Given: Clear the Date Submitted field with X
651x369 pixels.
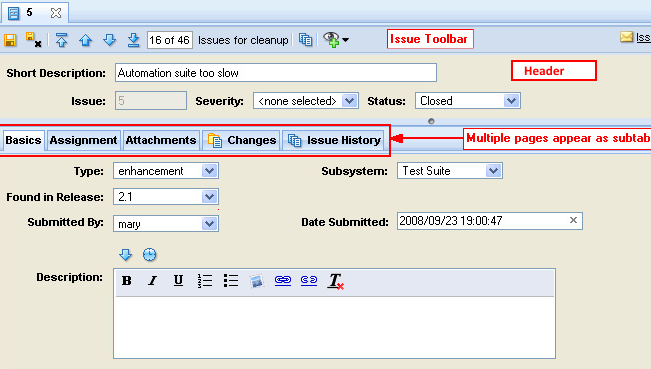Looking at the screenshot, I should (573, 220).
